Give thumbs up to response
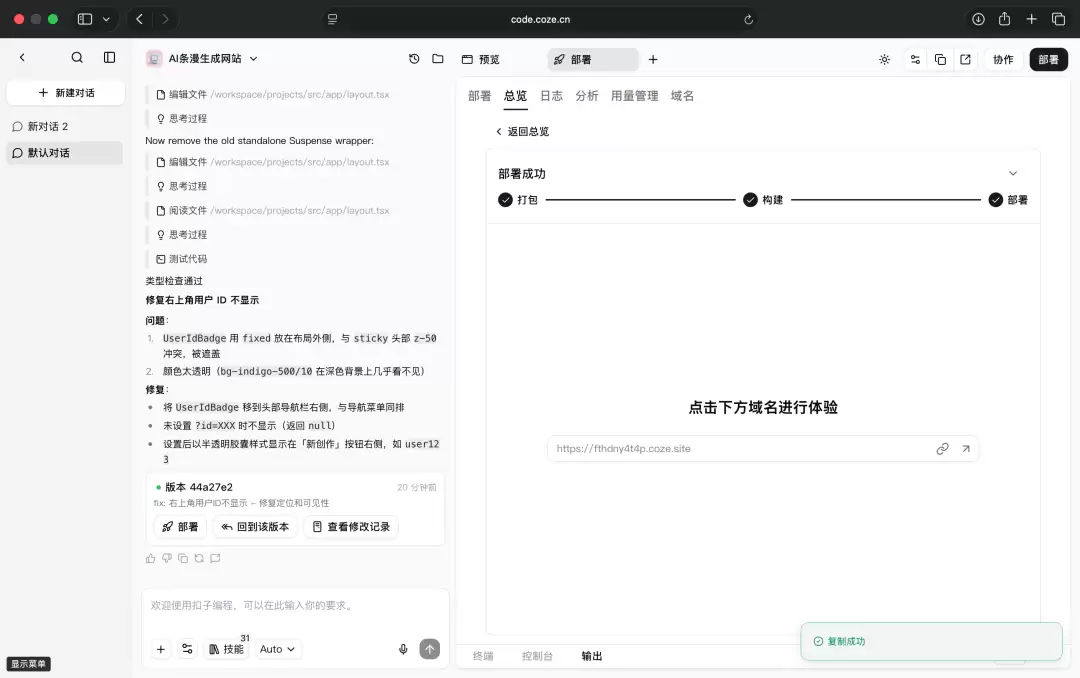 (150, 558)
